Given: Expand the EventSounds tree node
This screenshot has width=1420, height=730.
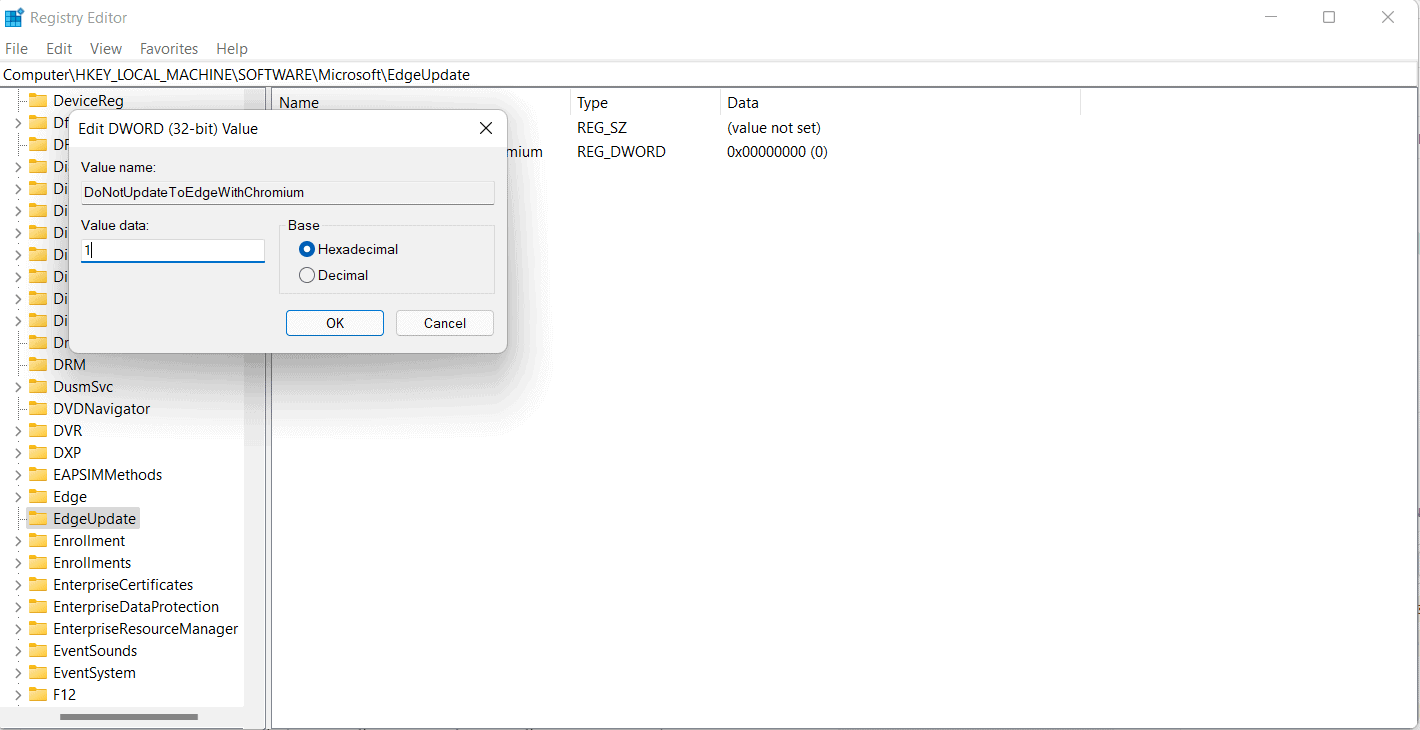Looking at the screenshot, I should 17,650.
